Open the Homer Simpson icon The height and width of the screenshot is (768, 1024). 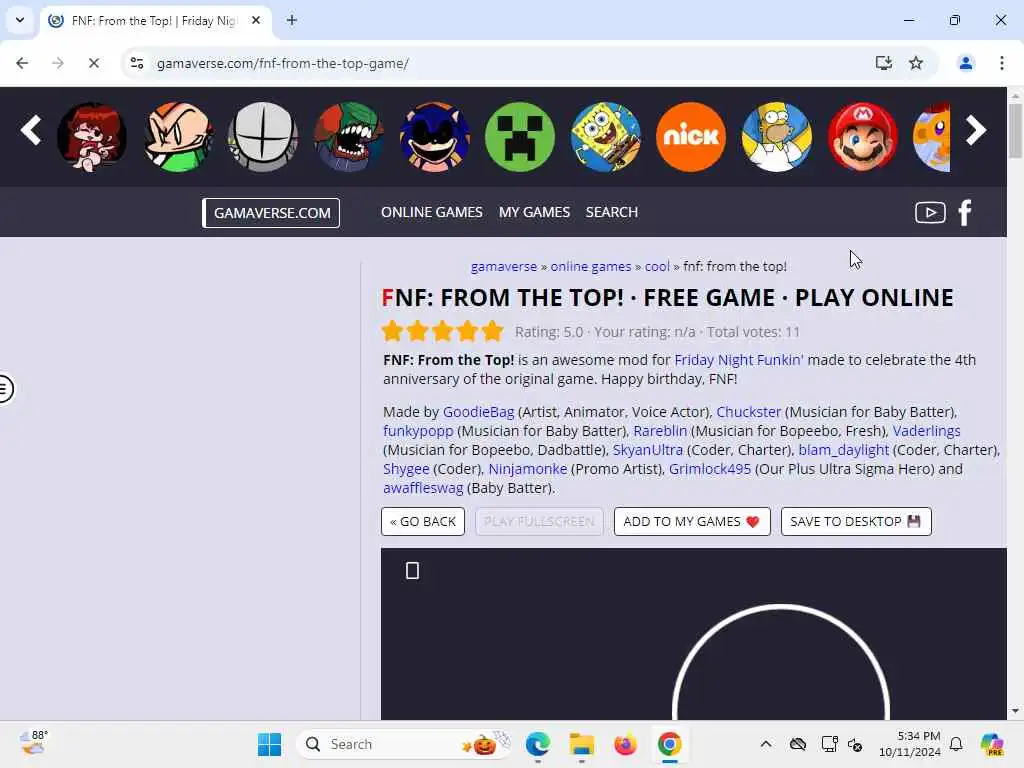point(776,137)
